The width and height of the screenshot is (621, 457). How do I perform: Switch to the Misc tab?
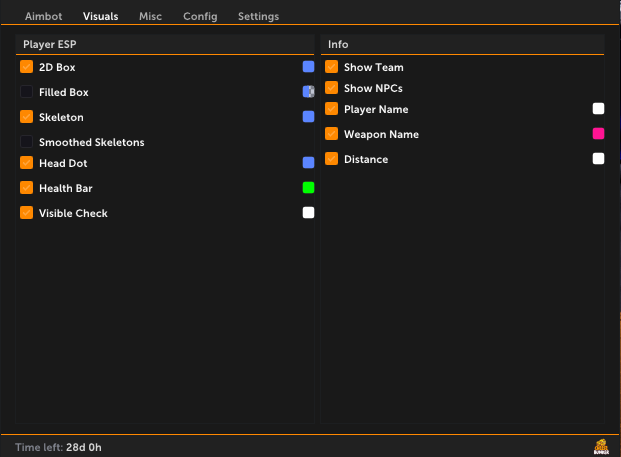click(150, 16)
